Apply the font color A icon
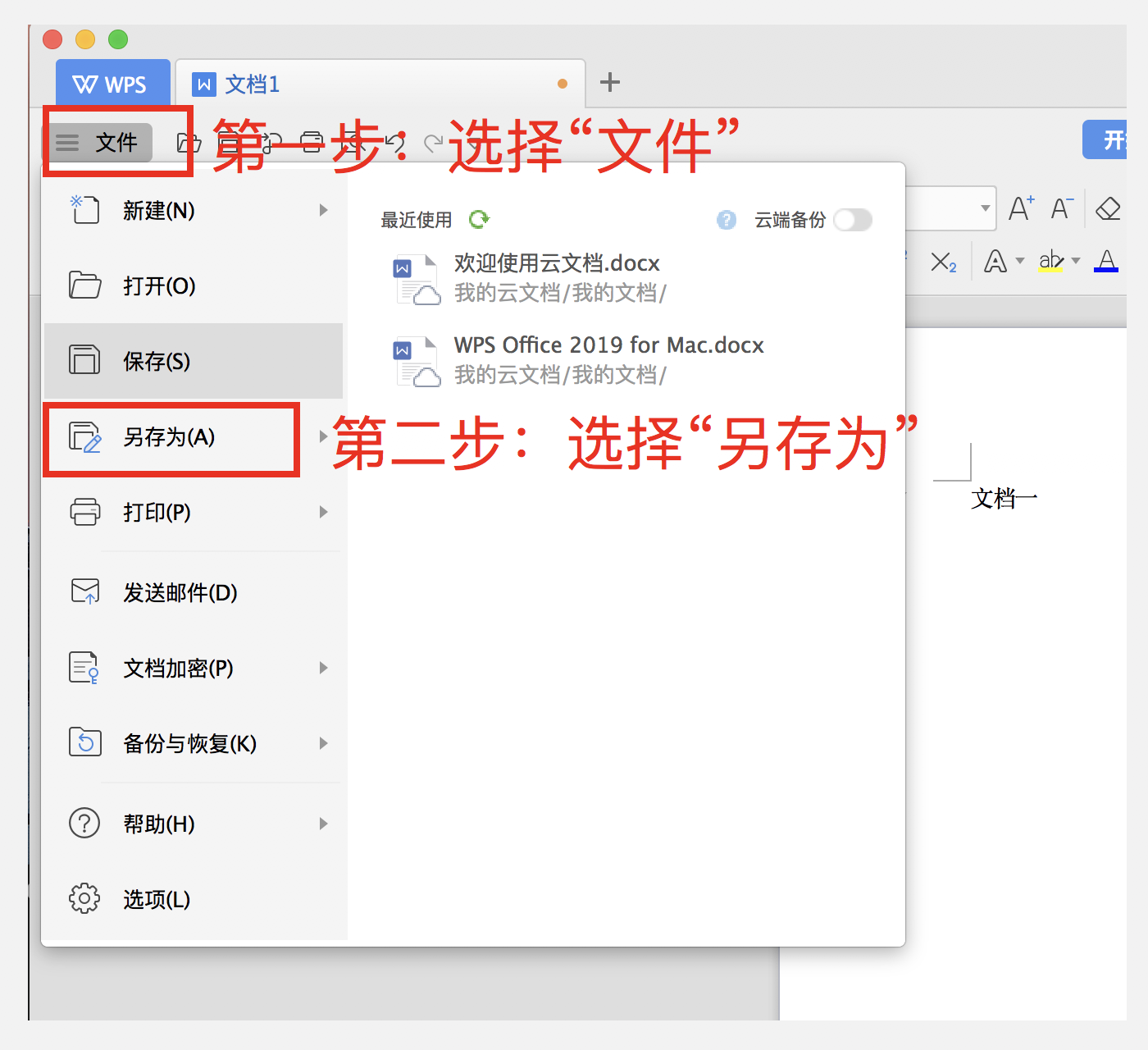Image resolution: width=1148 pixels, height=1050 pixels. click(x=1106, y=261)
